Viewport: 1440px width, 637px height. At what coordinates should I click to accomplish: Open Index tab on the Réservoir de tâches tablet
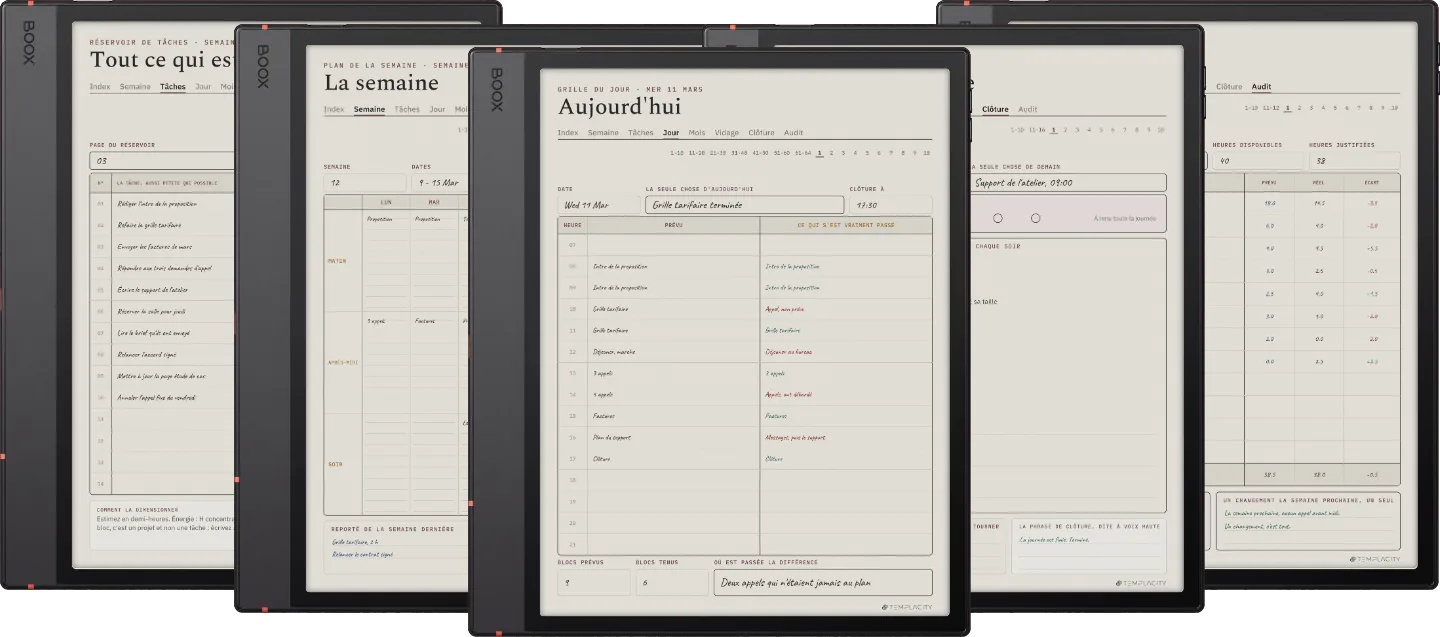(x=100, y=86)
